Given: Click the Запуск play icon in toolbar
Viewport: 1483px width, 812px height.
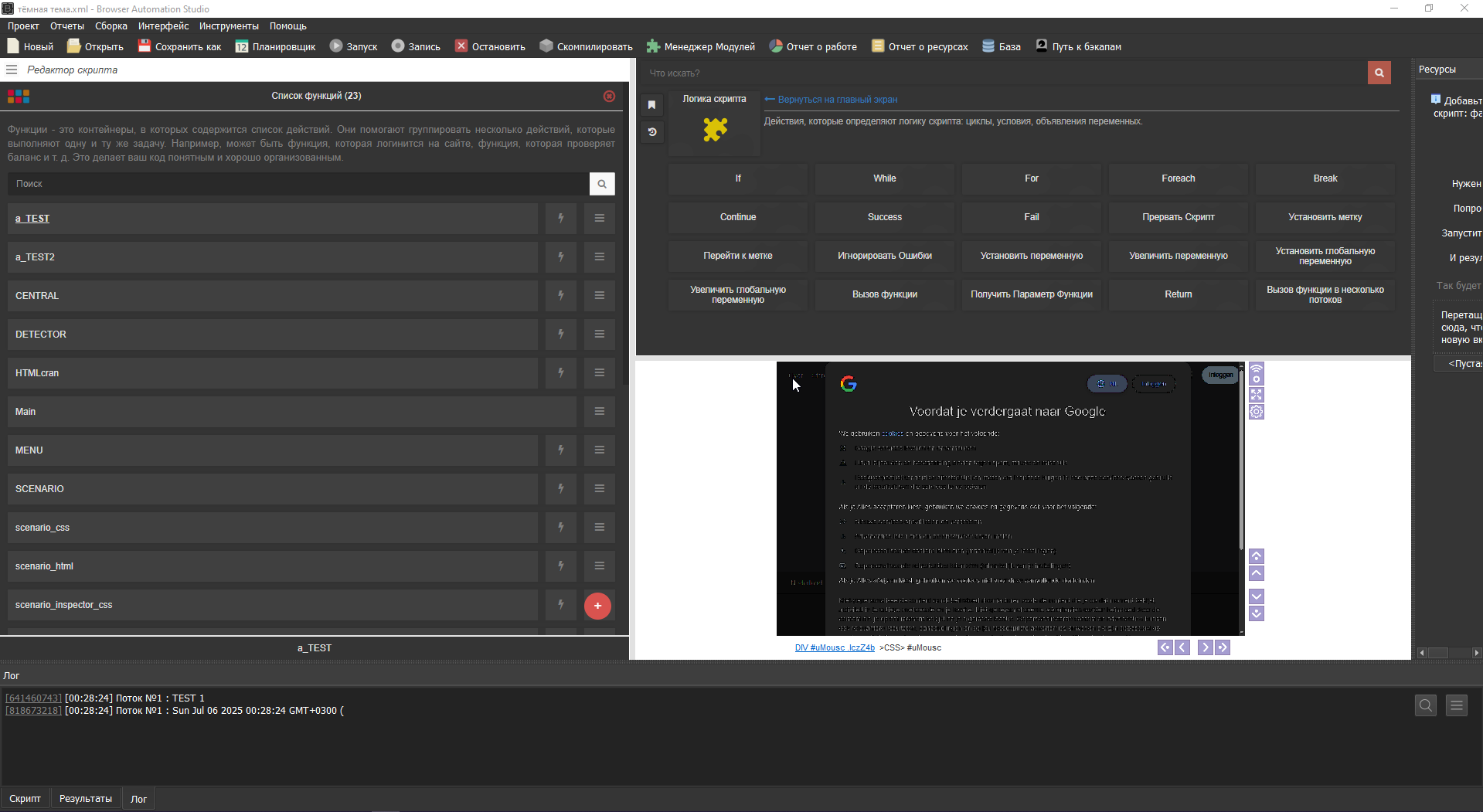Looking at the screenshot, I should coord(336,46).
